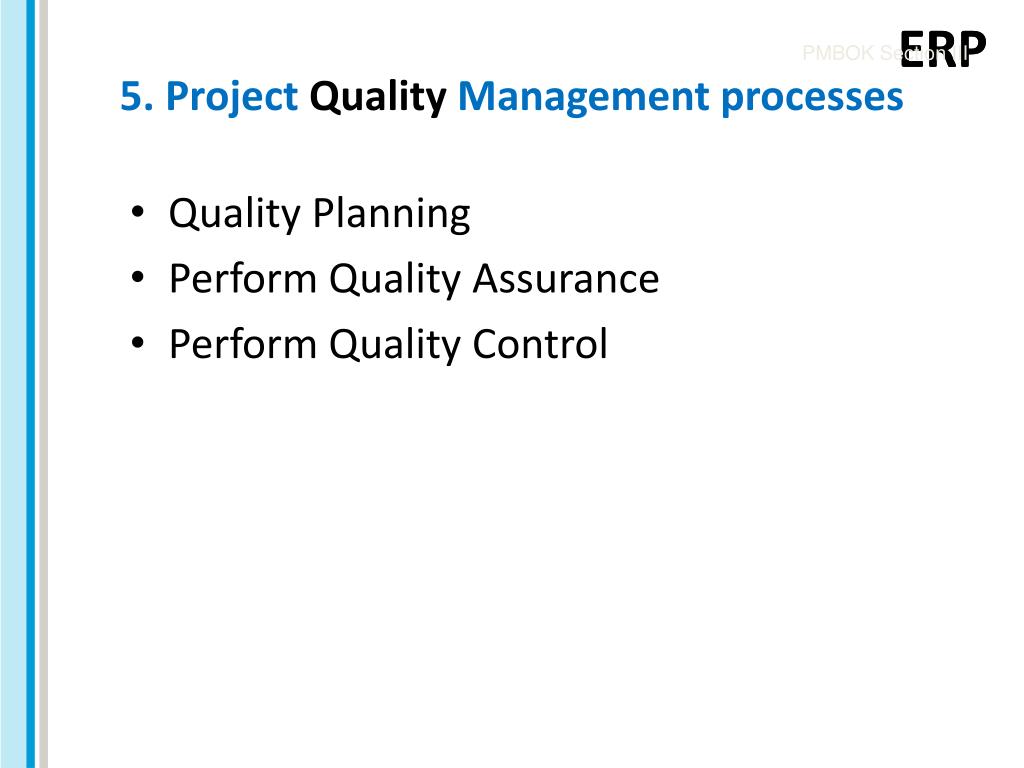
Task: Click the black word Quality in the title
Action: coord(378,98)
